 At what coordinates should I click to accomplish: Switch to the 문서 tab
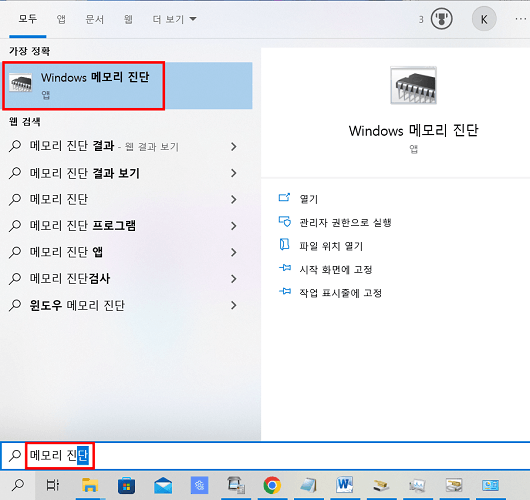tap(95, 19)
